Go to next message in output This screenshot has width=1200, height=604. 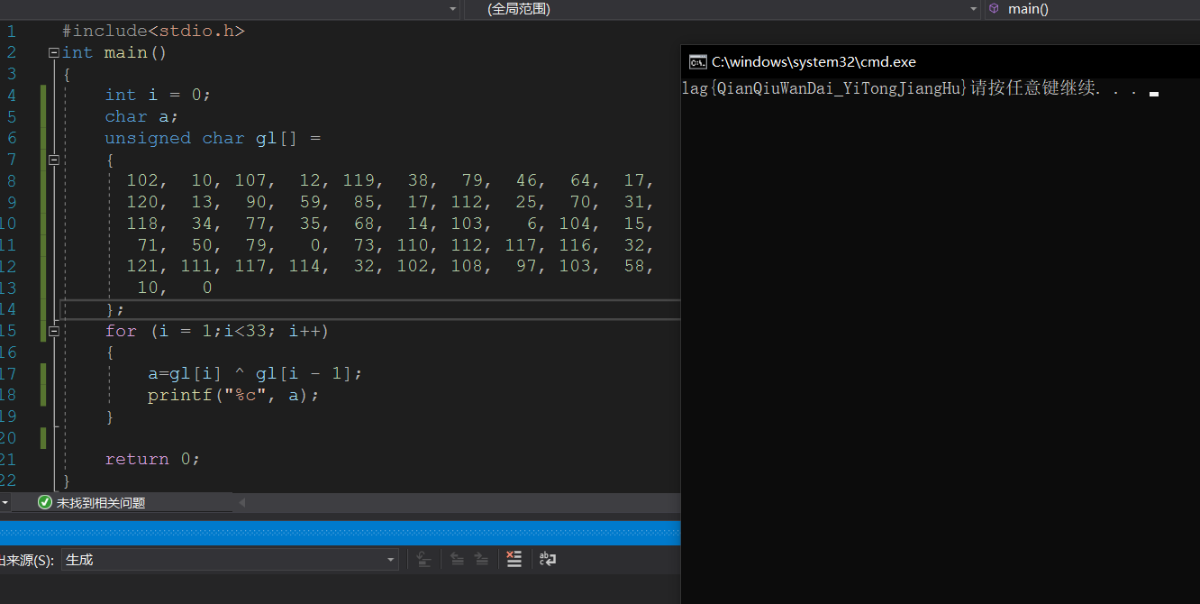pos(481,560)
